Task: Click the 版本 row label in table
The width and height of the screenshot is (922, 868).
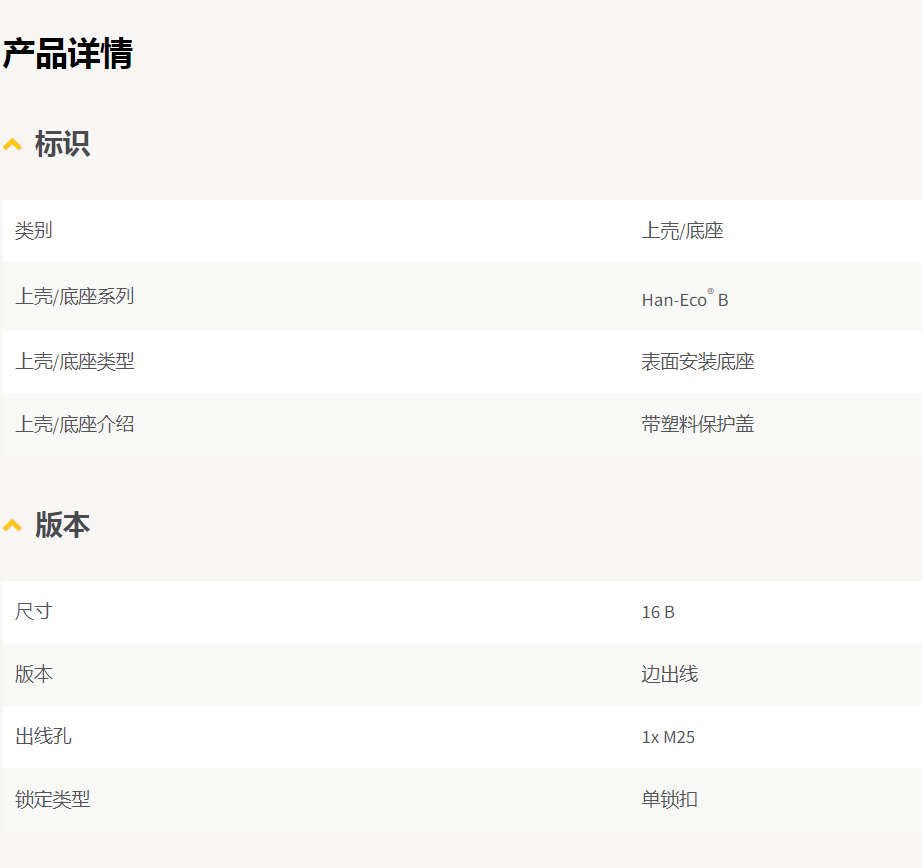Action: pos(34,674)
